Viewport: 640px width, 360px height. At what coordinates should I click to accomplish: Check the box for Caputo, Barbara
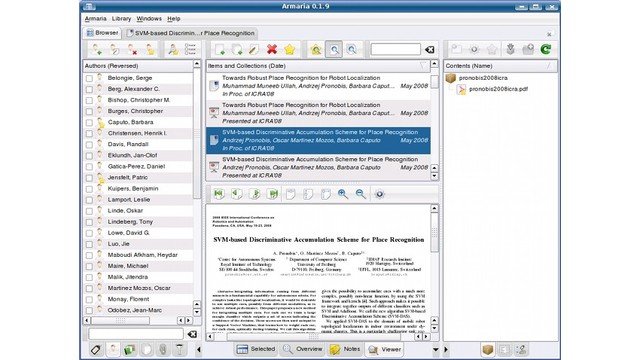point(89,122)
